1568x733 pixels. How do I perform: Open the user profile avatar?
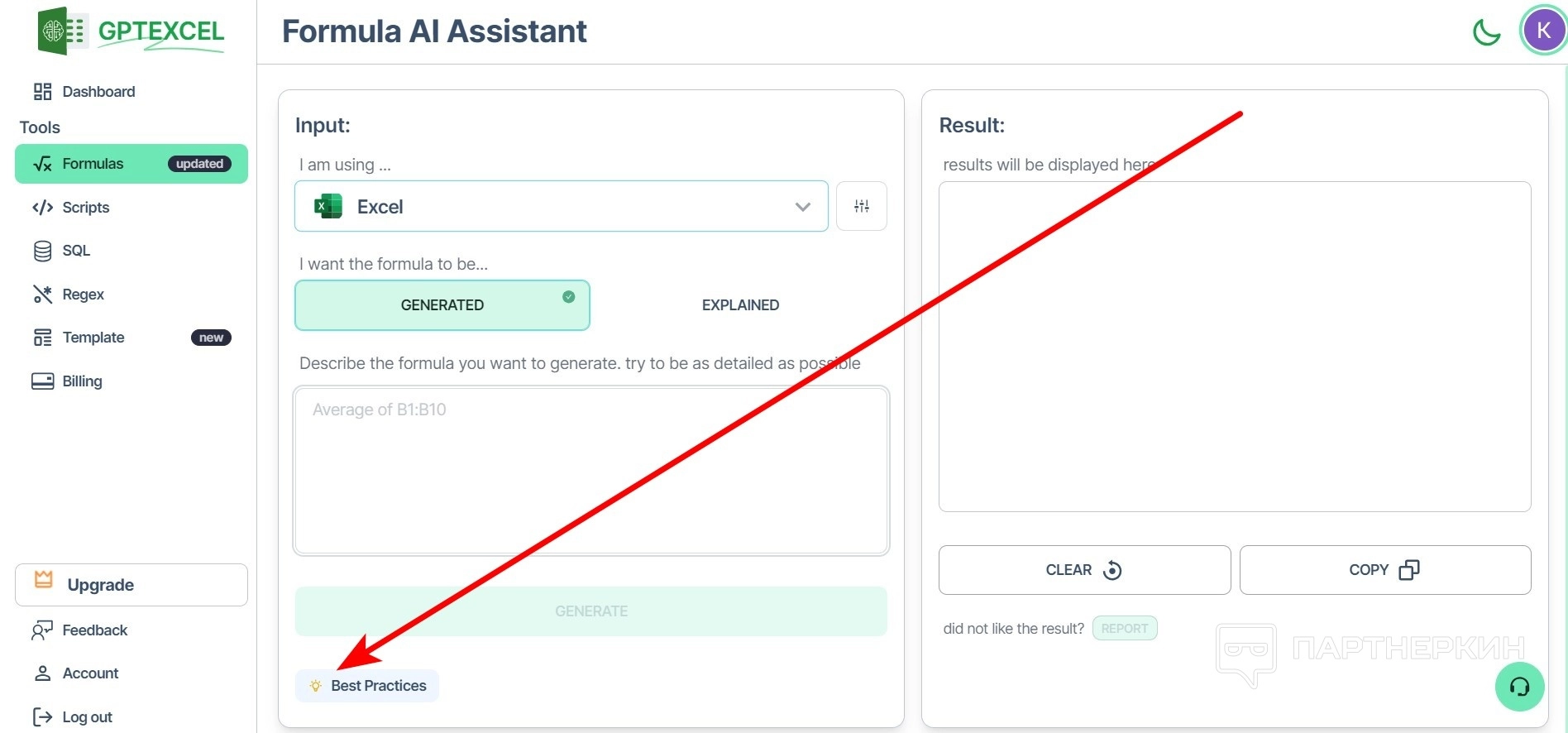[x=1543, y=31]
